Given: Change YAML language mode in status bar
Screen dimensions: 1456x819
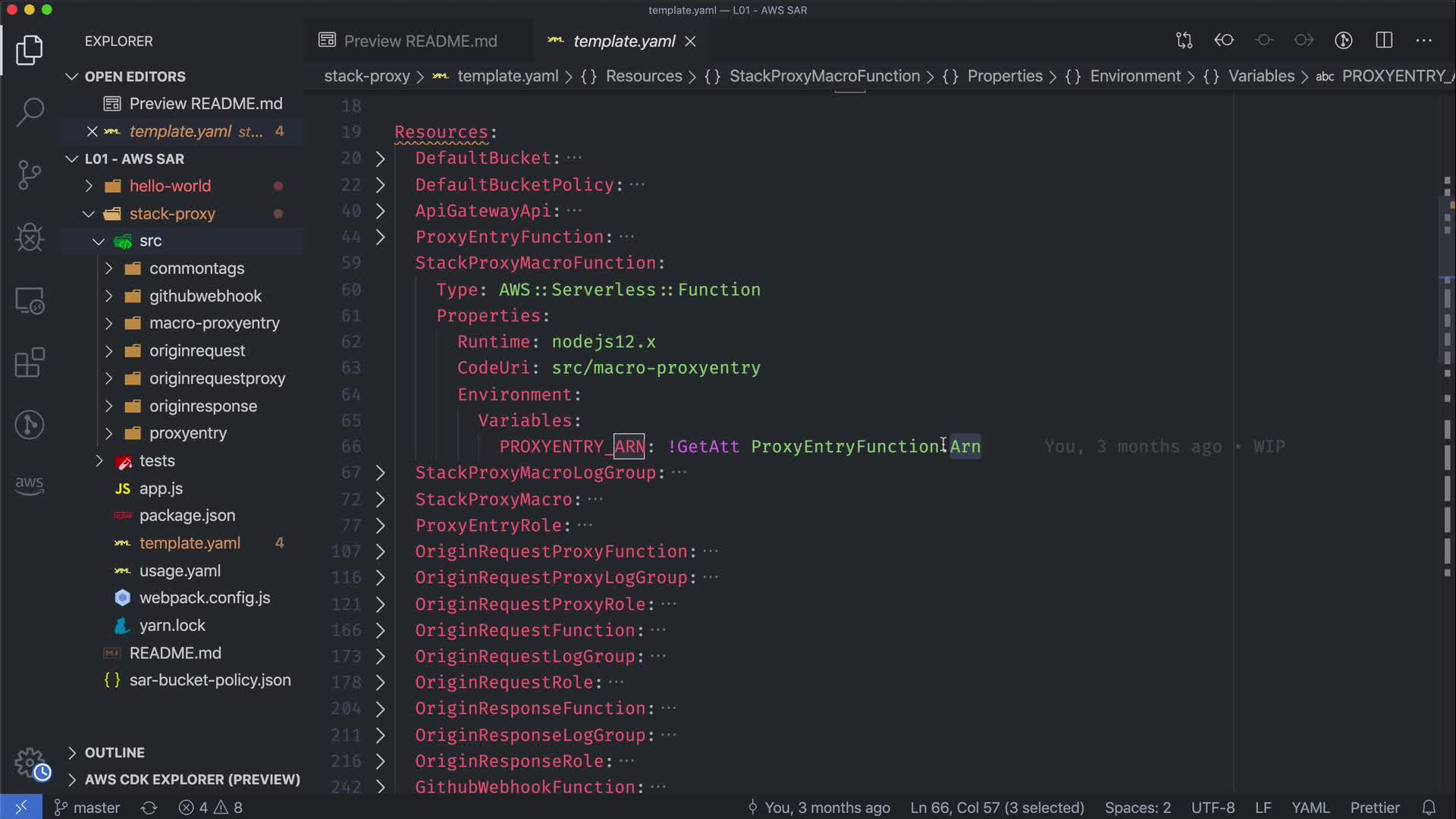Looking at the screenshot, I should [x=1310, y=808].
